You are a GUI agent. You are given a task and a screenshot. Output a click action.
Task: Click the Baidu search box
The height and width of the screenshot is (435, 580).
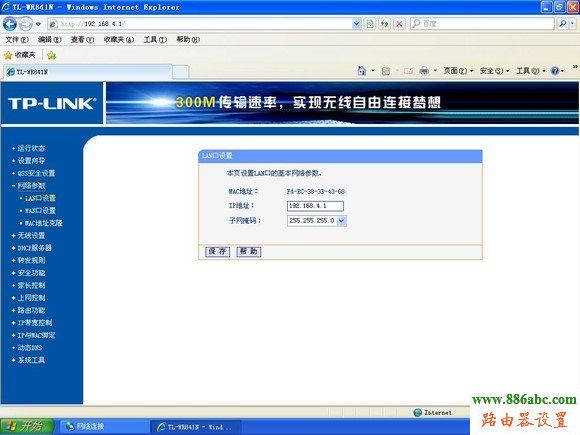click(x=483, y=24)
